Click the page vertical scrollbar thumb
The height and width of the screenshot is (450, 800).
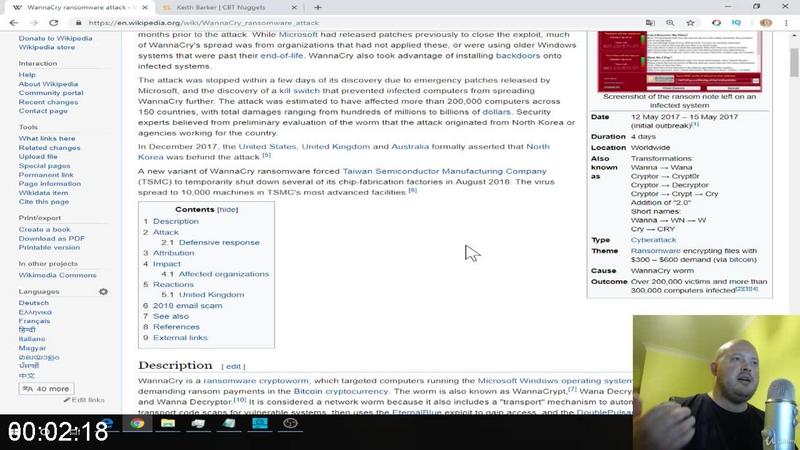pos(794,62)
